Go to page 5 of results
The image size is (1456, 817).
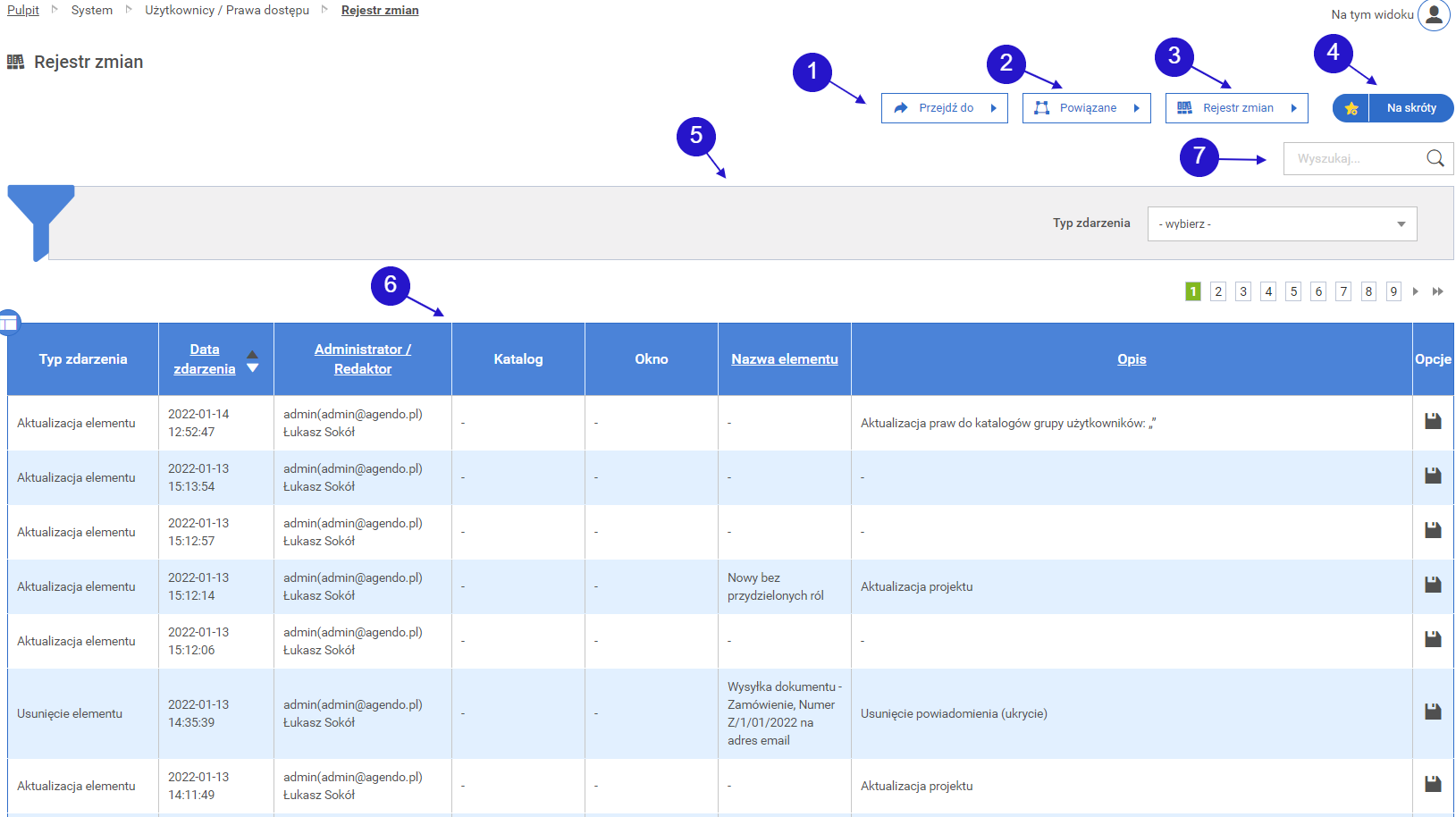[1293, 291]
